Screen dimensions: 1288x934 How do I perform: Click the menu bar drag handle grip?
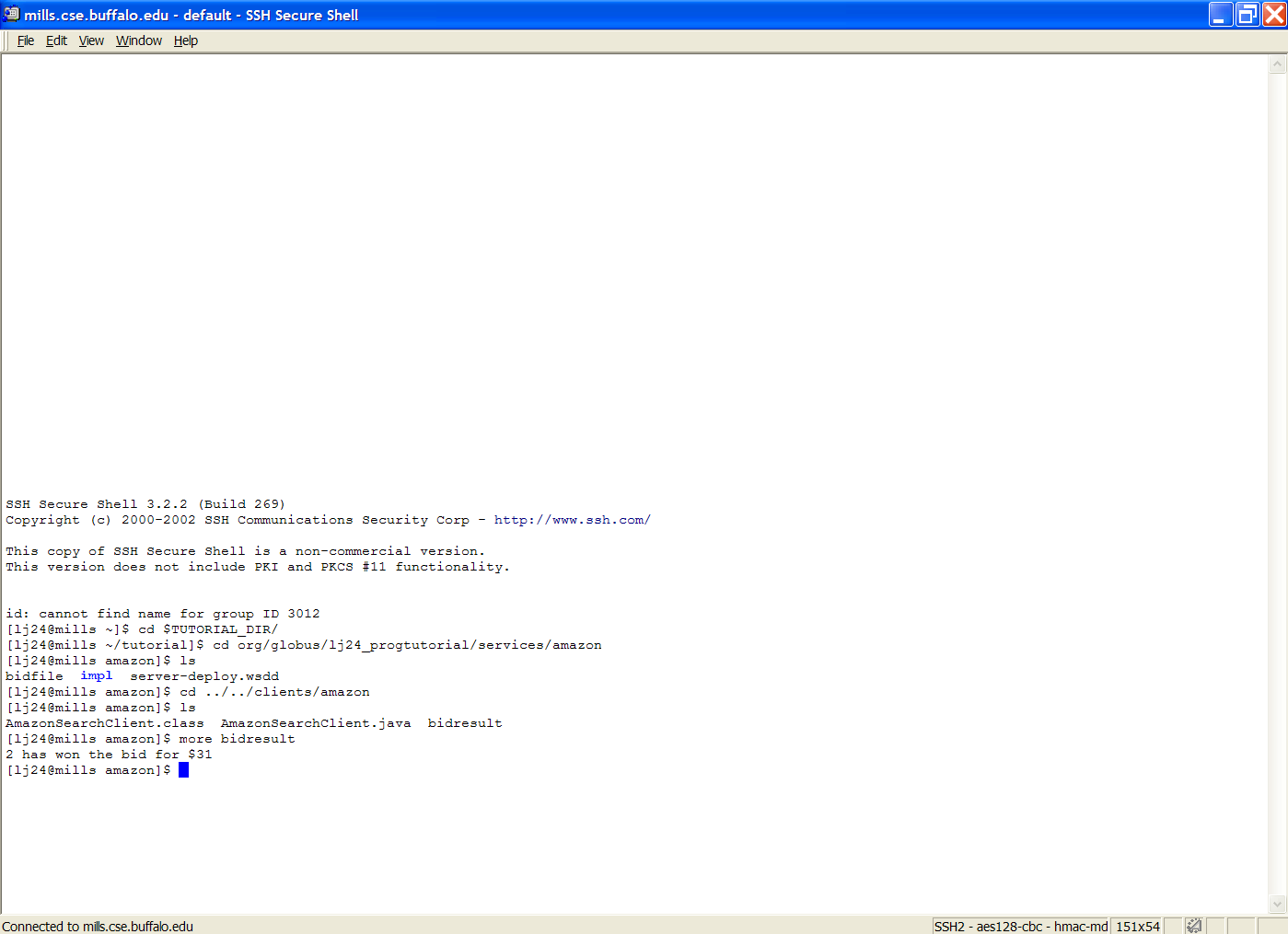(x=6, y=40)
